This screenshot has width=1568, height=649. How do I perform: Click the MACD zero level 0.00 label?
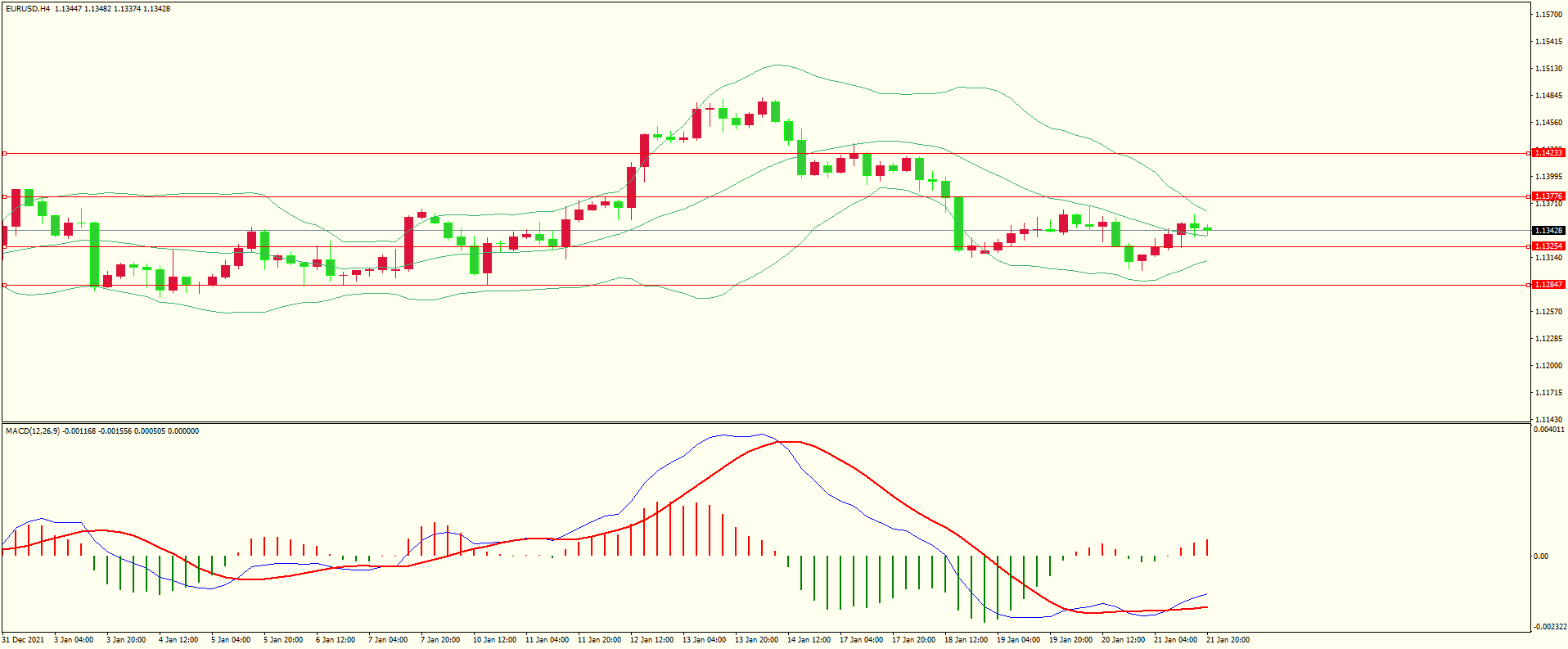pos(1540,557)
